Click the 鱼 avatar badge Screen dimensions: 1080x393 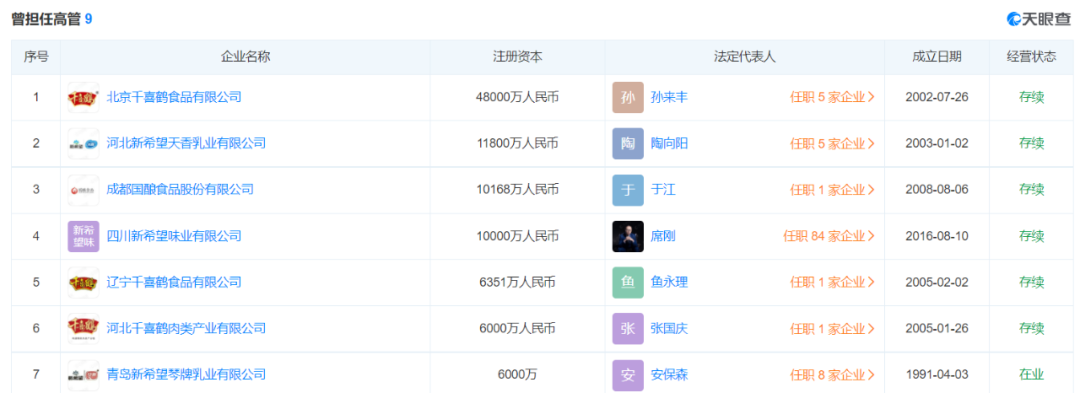click(627, 282)
